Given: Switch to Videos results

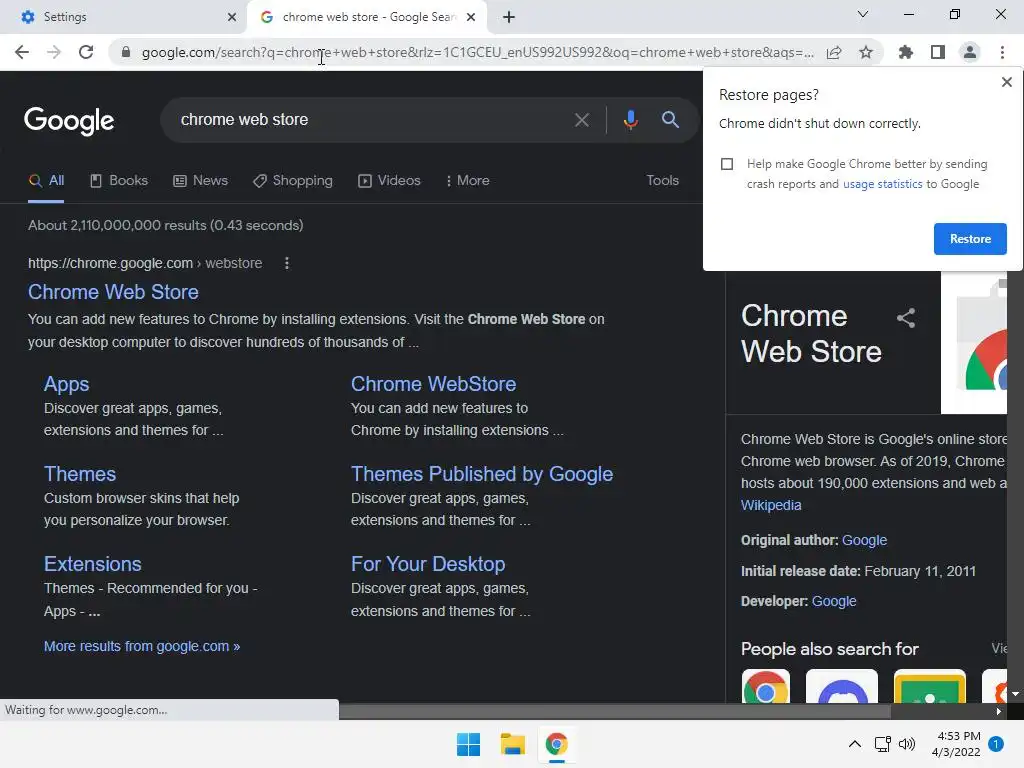Looking at the screenshot, I should pos(389,181).
